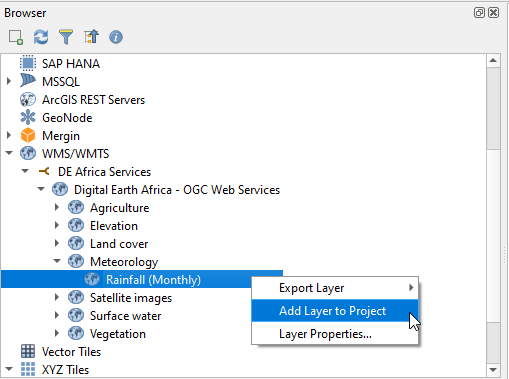Select the Rainfall (Monthly) layer row
This screenshot has height=379, width=509.
tap(142, 279)
